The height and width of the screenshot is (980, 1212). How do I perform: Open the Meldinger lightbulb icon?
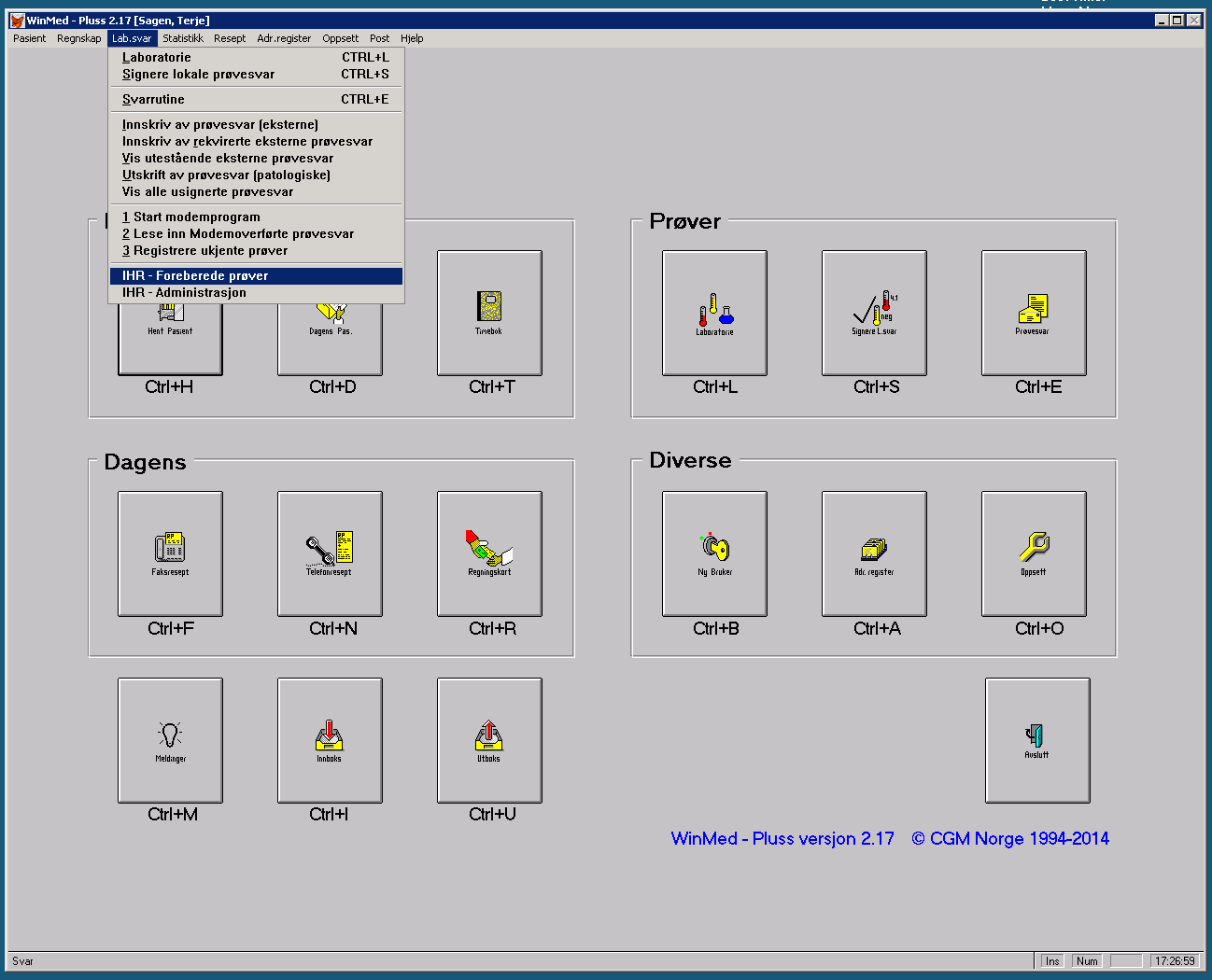(x=170, y=740)
